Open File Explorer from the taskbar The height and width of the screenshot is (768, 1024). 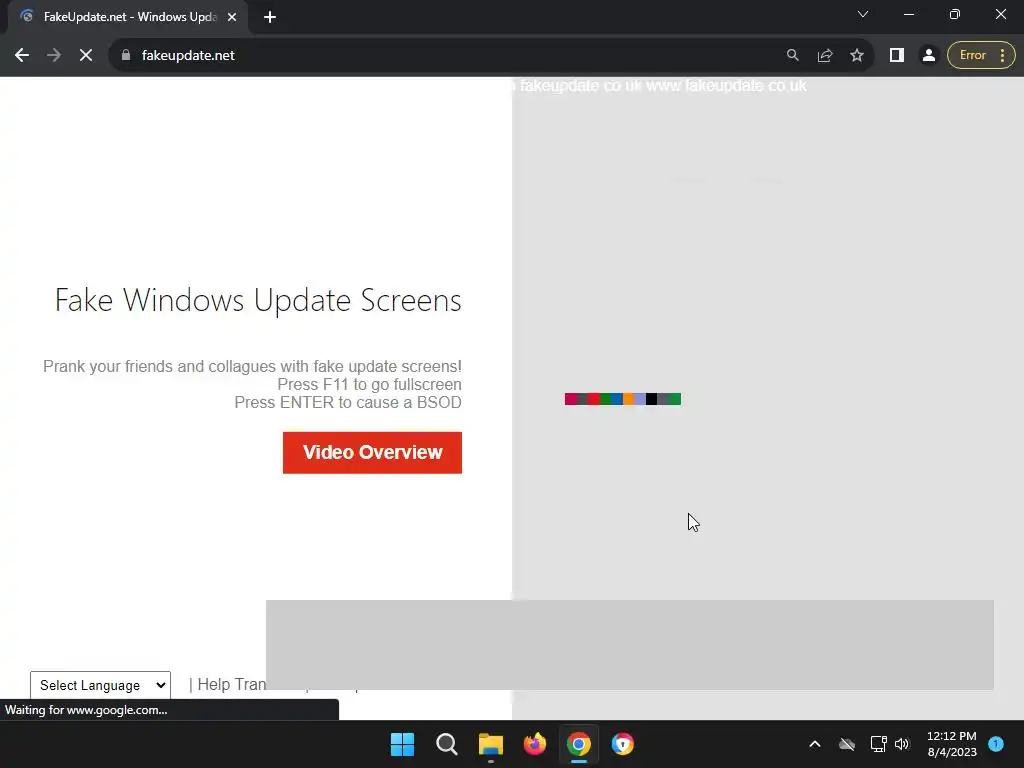[x=490, y=744]
